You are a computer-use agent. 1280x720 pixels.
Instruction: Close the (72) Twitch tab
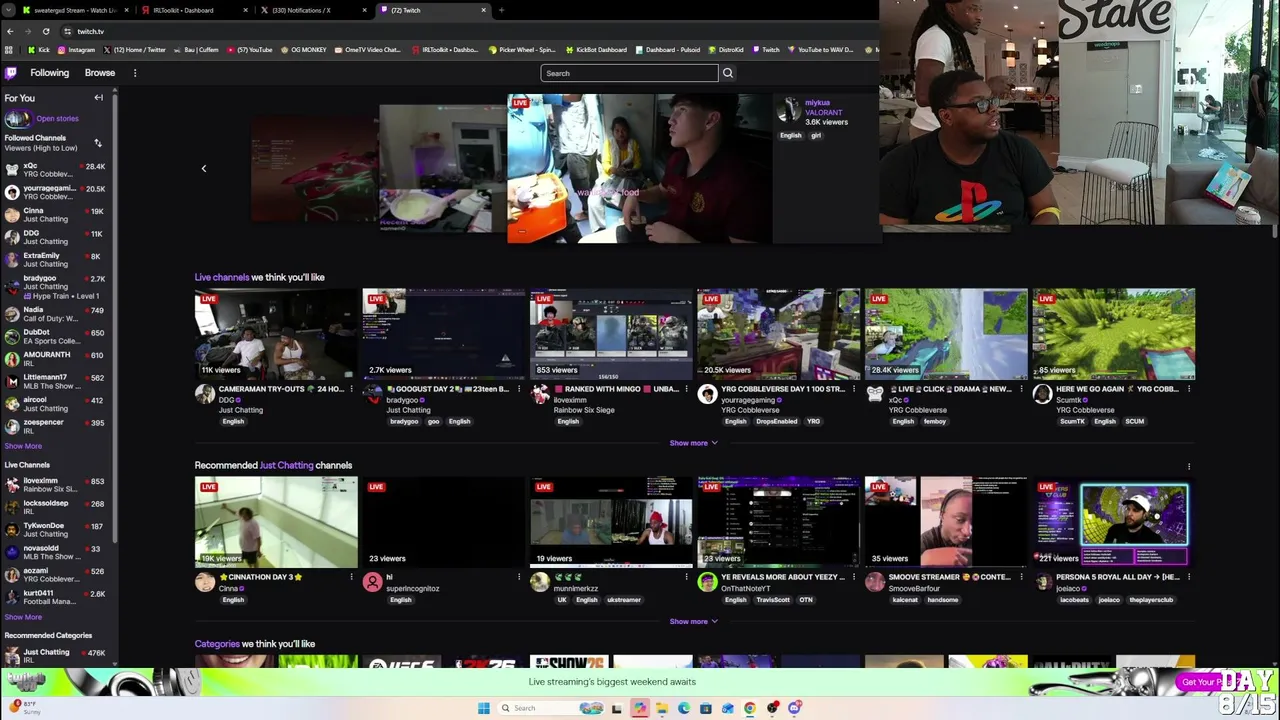484,10
